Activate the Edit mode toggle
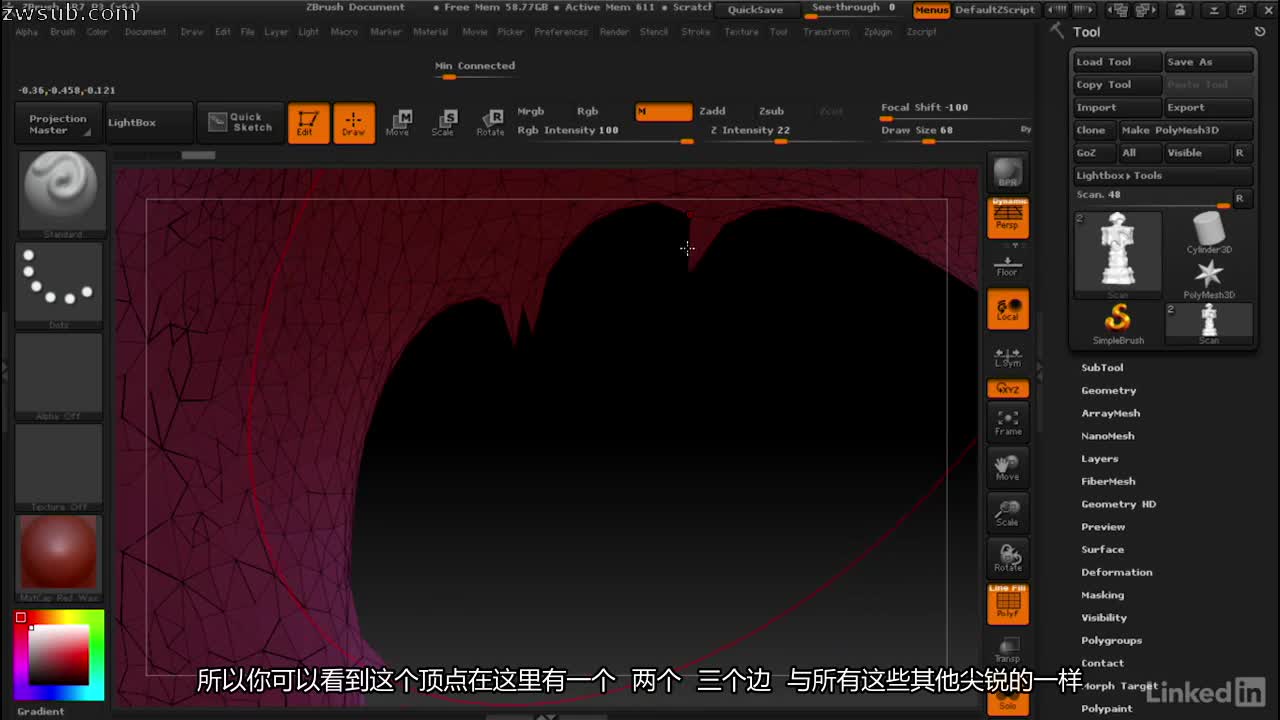Screen dimensions: 1280x720 tap(308, 123)
